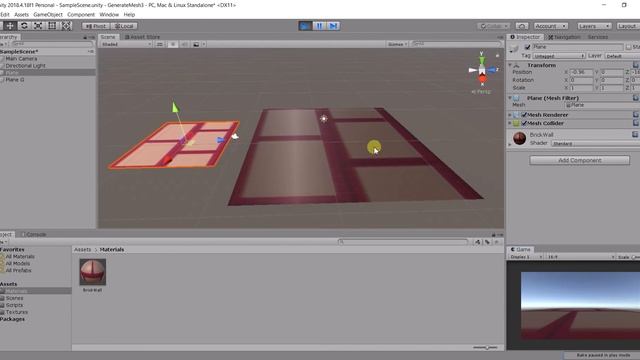Open the Help menu
Image resolution: width=640 pixels, height=360 pixels.
click(129, 14)
